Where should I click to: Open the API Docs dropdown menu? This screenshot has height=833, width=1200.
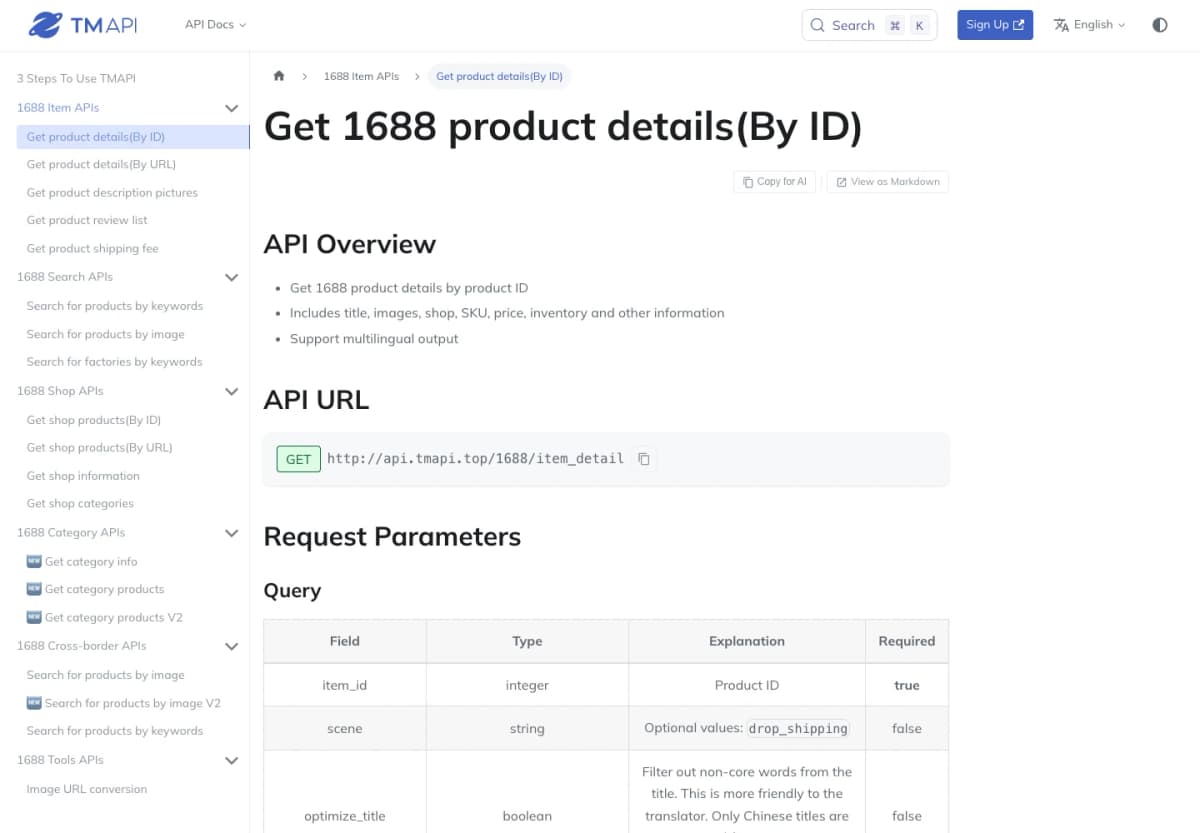pyautogui.click(x=215, y=25)
